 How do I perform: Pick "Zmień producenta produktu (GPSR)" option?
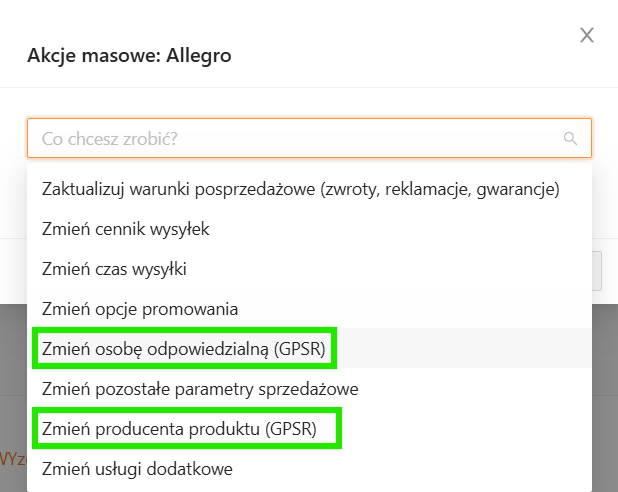pyautogui.click(x=180, y=429)
